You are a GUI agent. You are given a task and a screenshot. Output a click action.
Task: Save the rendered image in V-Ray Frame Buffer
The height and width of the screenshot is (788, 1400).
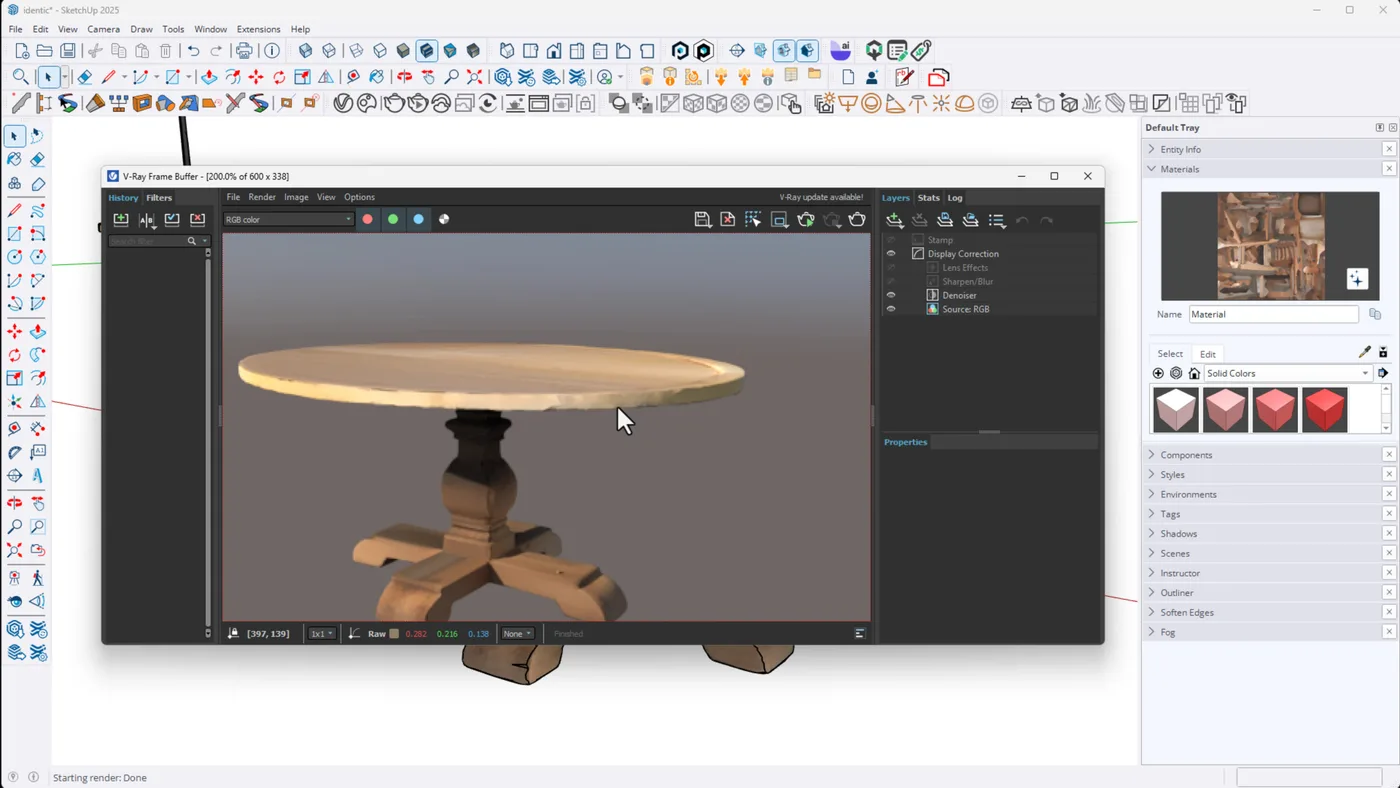click(x=702, y=220)
